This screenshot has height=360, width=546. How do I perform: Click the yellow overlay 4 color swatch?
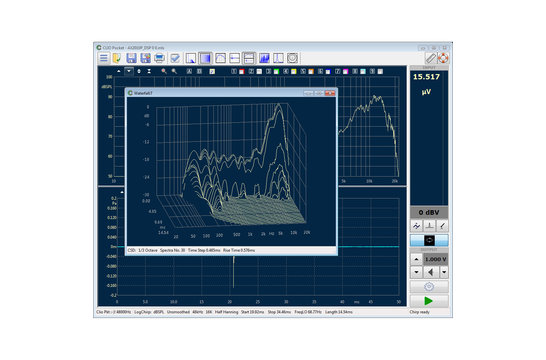click(294, 72)
